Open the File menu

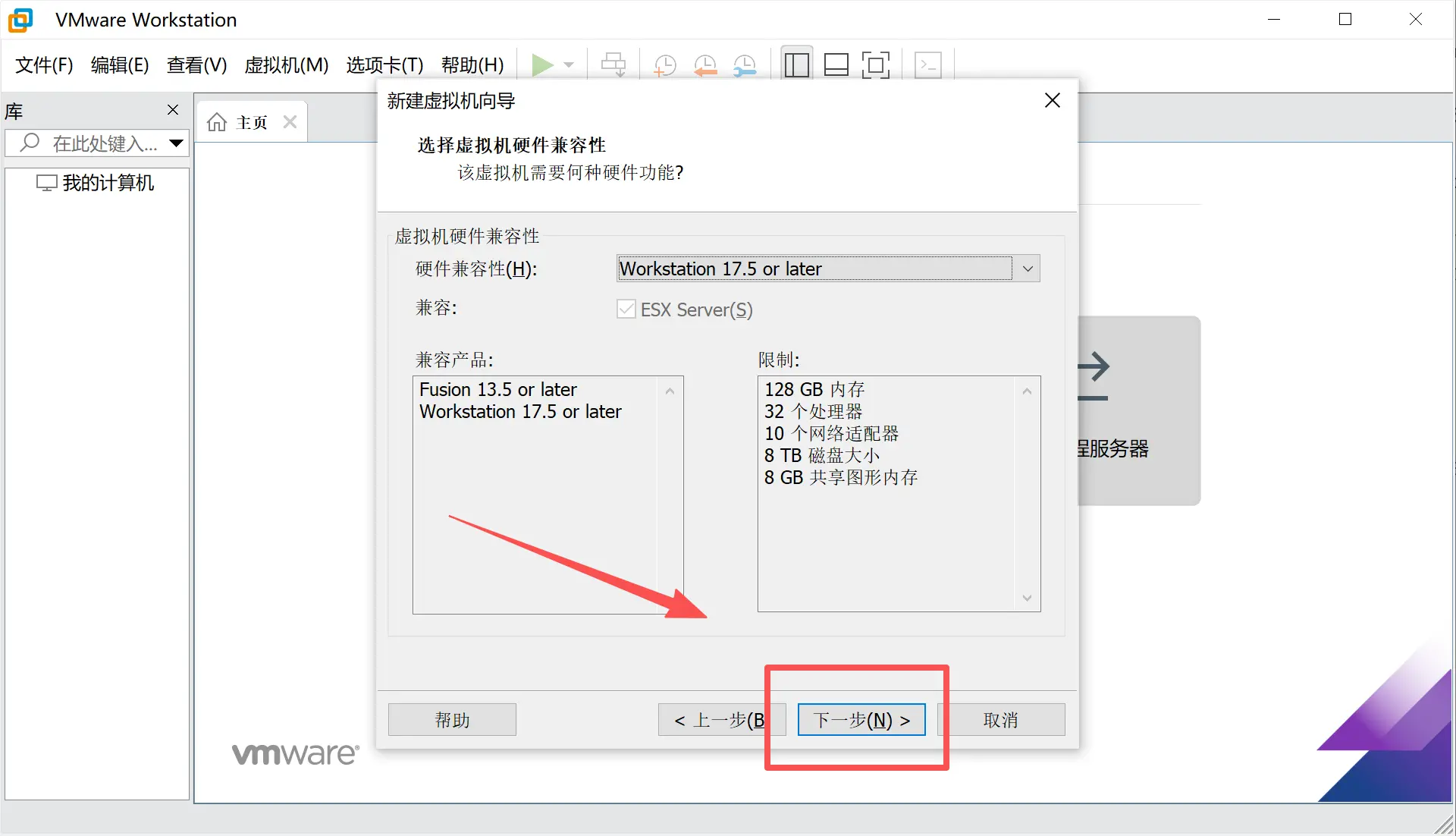pyautogui.click(x=44, y=65)
